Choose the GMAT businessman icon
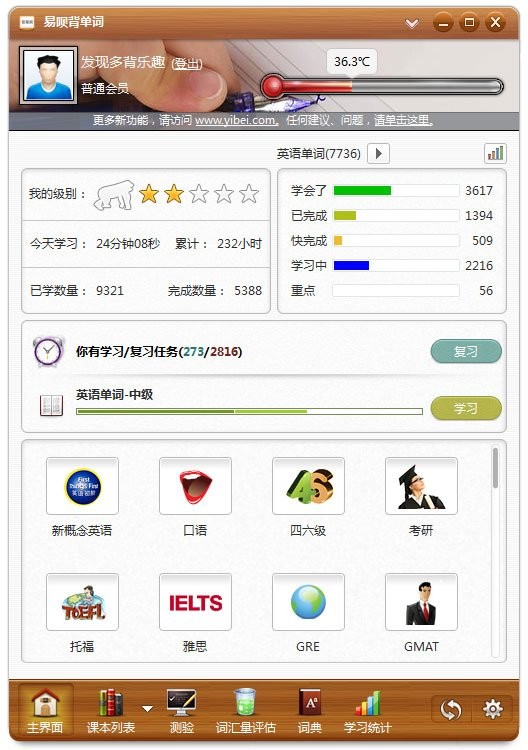Image resolution: width=528 pixels, height=750 pixels. (421, 602)
